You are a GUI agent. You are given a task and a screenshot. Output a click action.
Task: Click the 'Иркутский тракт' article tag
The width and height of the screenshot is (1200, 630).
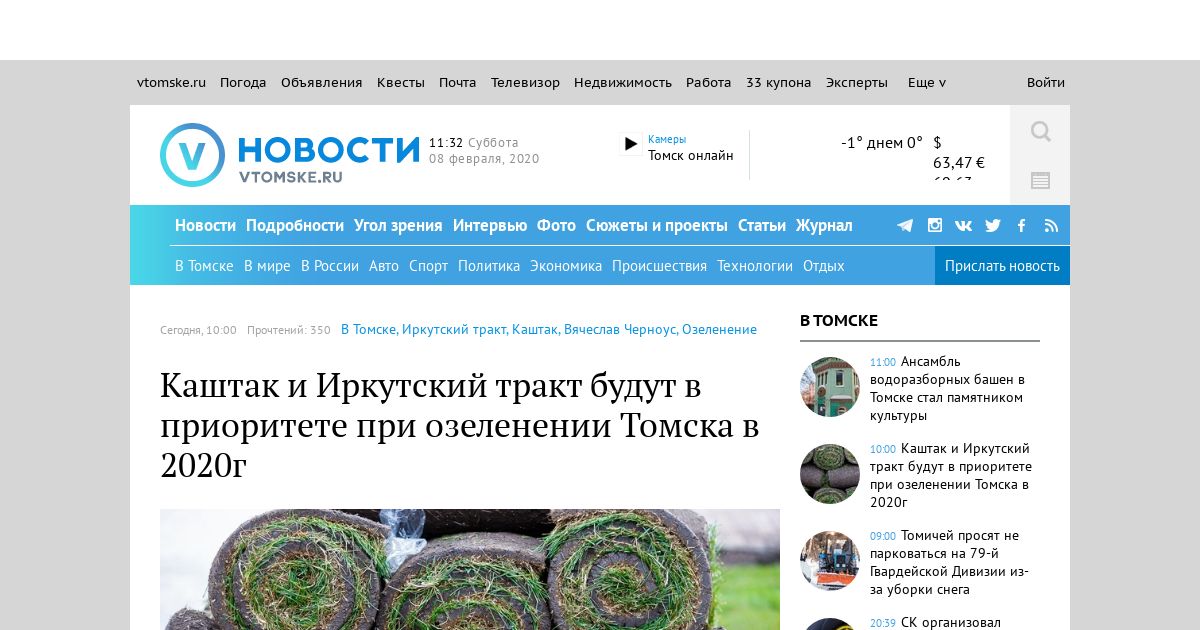click(x=454, y=330)
